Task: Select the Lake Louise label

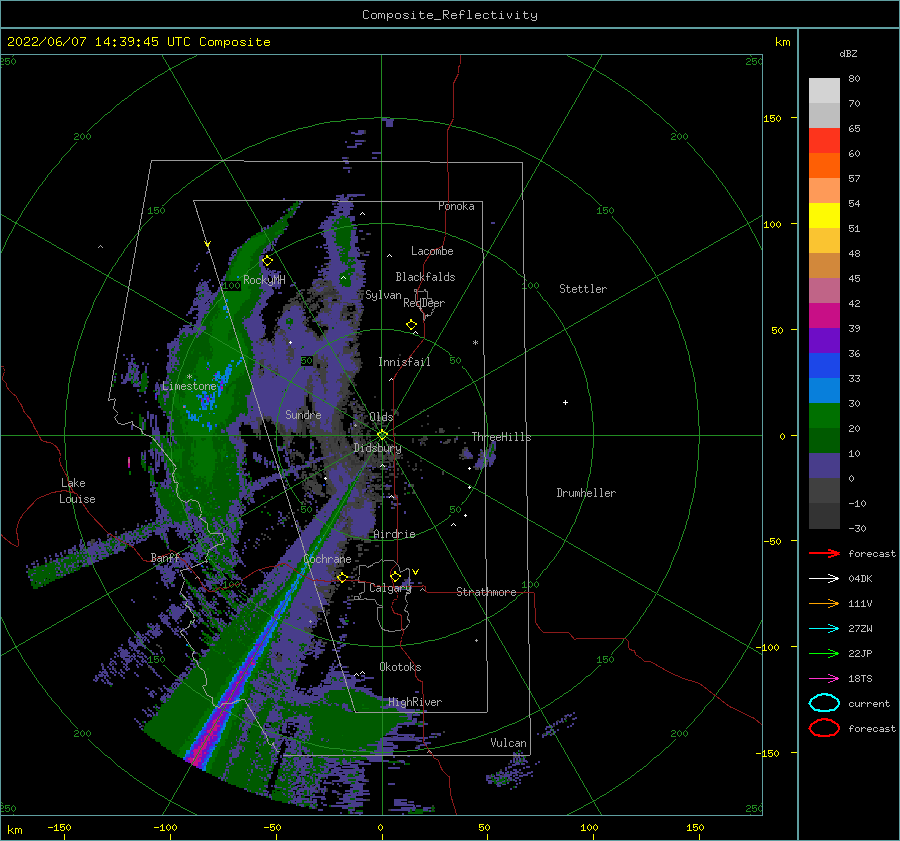Action: [x=77, y=491]
